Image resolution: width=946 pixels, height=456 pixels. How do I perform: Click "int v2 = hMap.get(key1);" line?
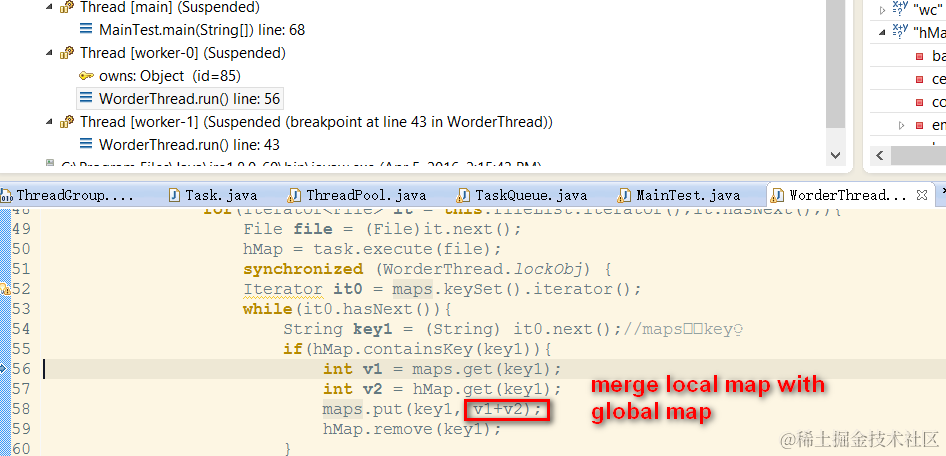(x=442, y=389)
